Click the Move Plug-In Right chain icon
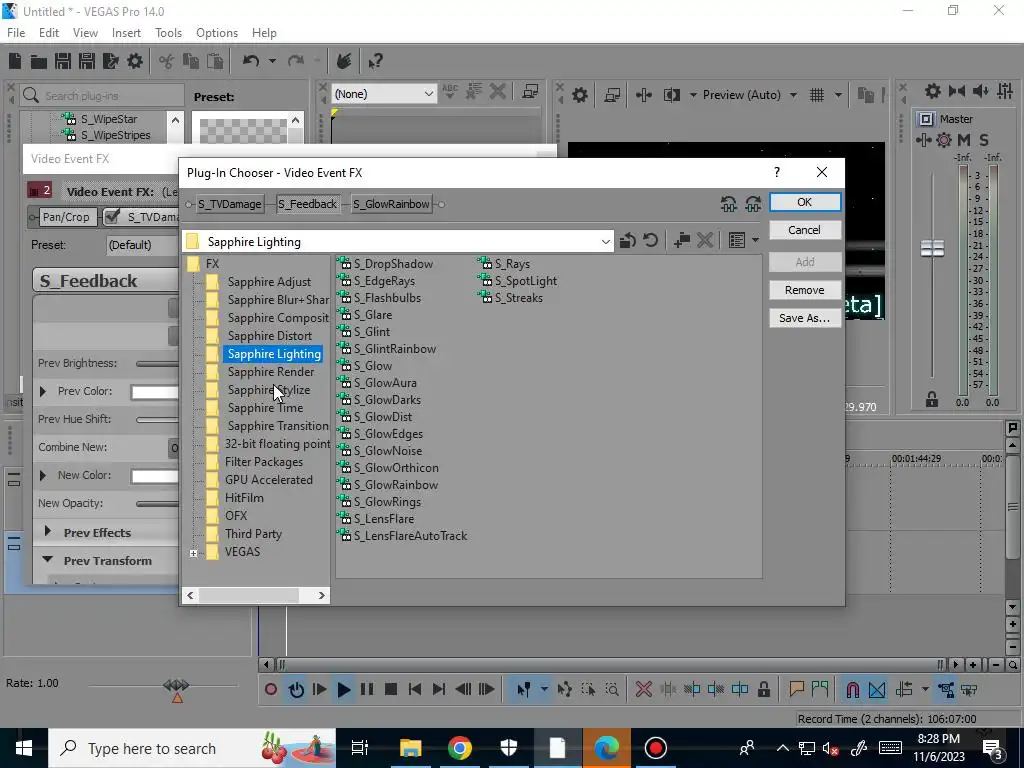Screen dimensions: 1024x768 [x=753, y=204]
